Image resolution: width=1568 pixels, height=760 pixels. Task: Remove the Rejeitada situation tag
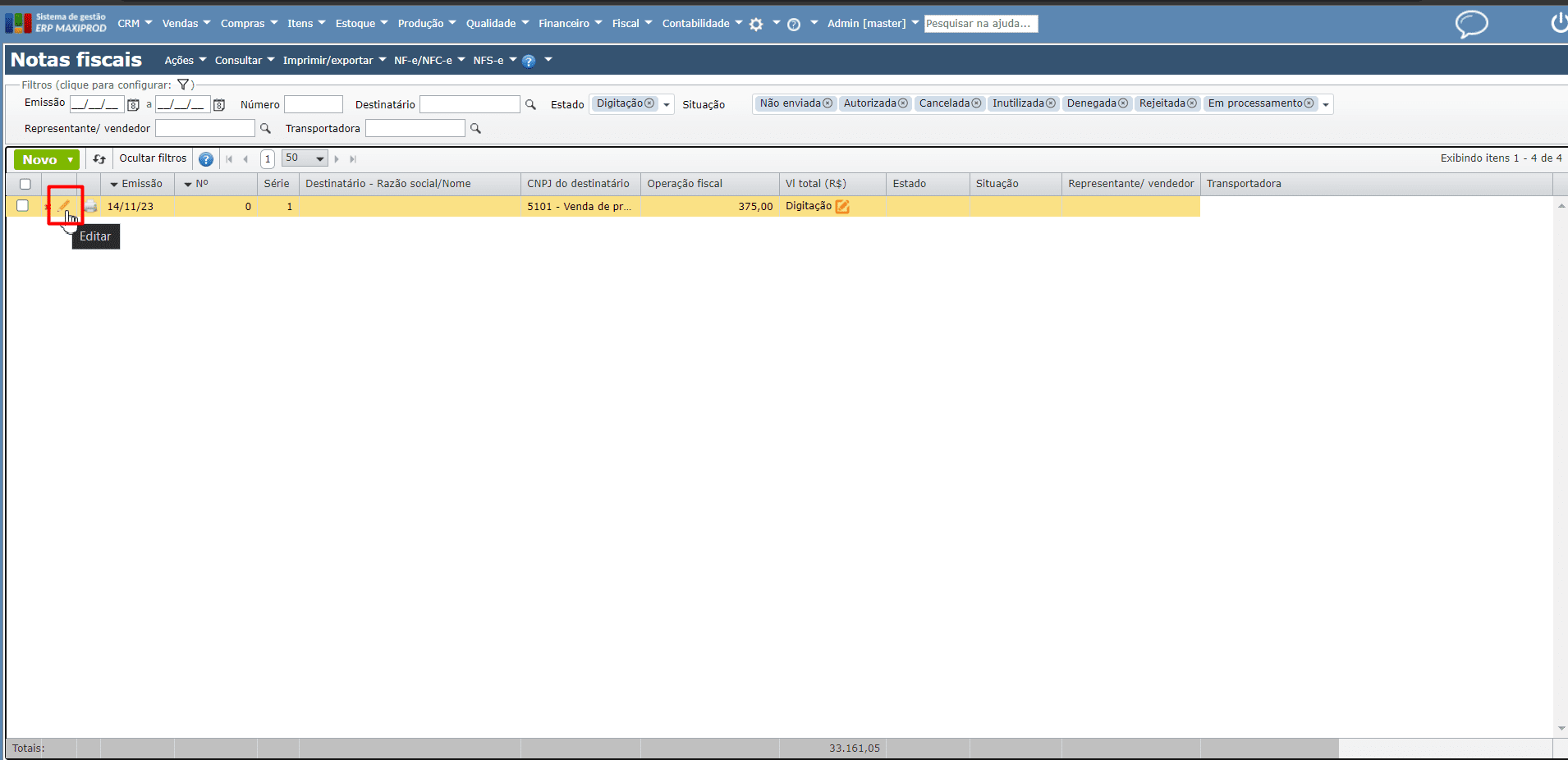tap(1192, 103)
